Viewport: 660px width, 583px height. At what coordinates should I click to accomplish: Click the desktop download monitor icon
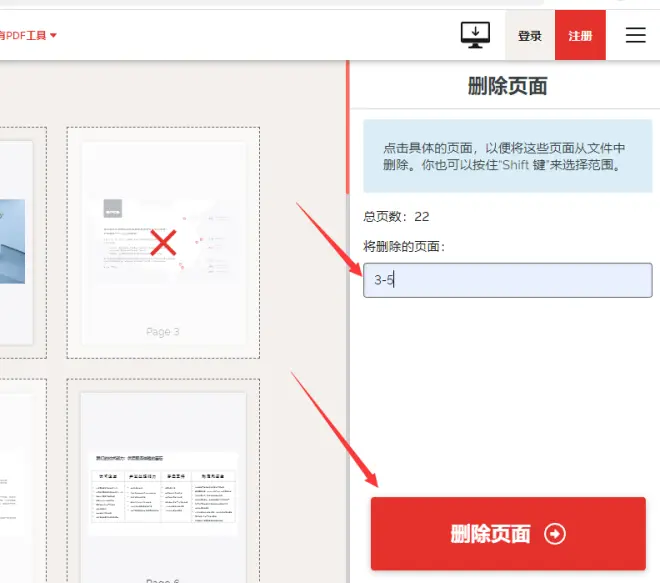click(475, 35)
